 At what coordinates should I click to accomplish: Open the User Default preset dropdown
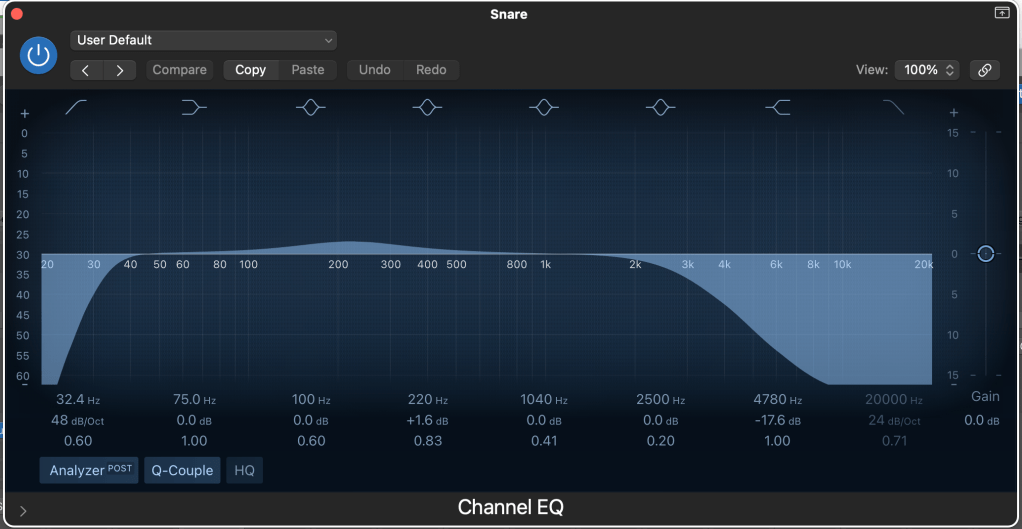pos(203,40)
